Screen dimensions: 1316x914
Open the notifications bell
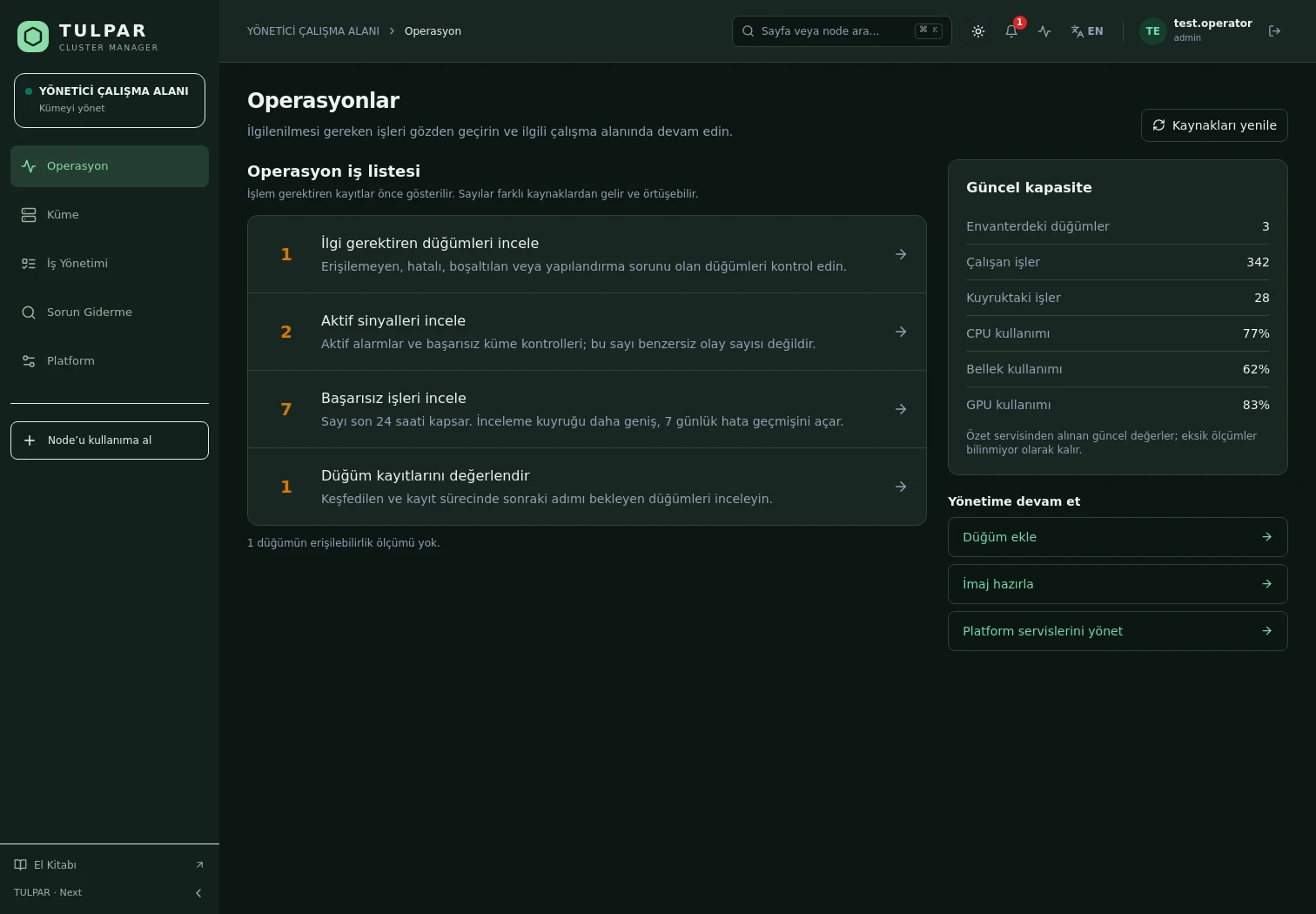(x=1011, y=31)
